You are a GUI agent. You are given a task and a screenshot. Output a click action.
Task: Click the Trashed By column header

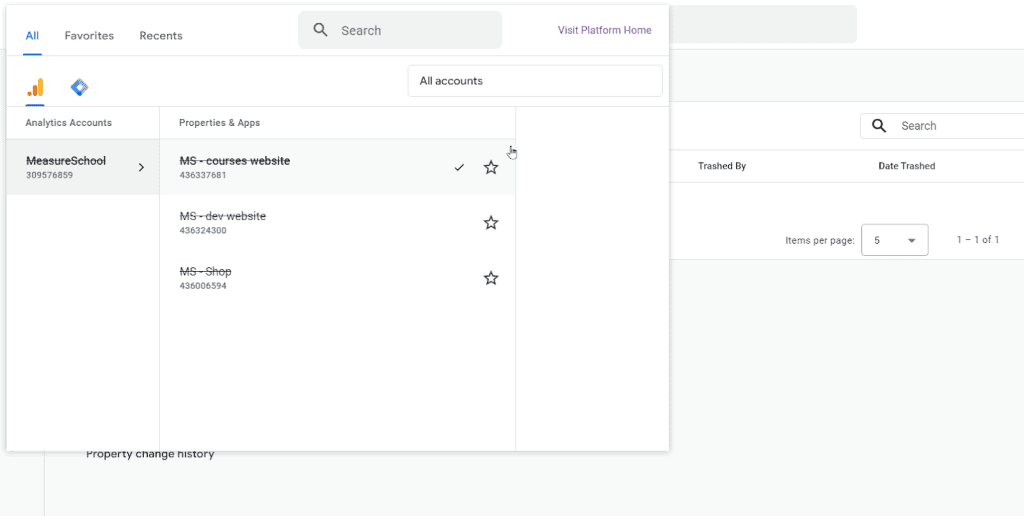(x=722, y=166)
